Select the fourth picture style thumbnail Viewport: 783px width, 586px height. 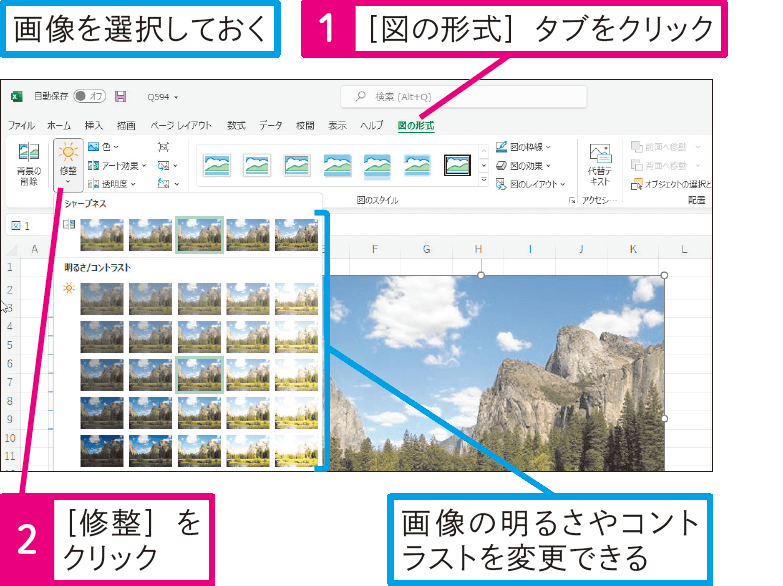coord(337,165)
